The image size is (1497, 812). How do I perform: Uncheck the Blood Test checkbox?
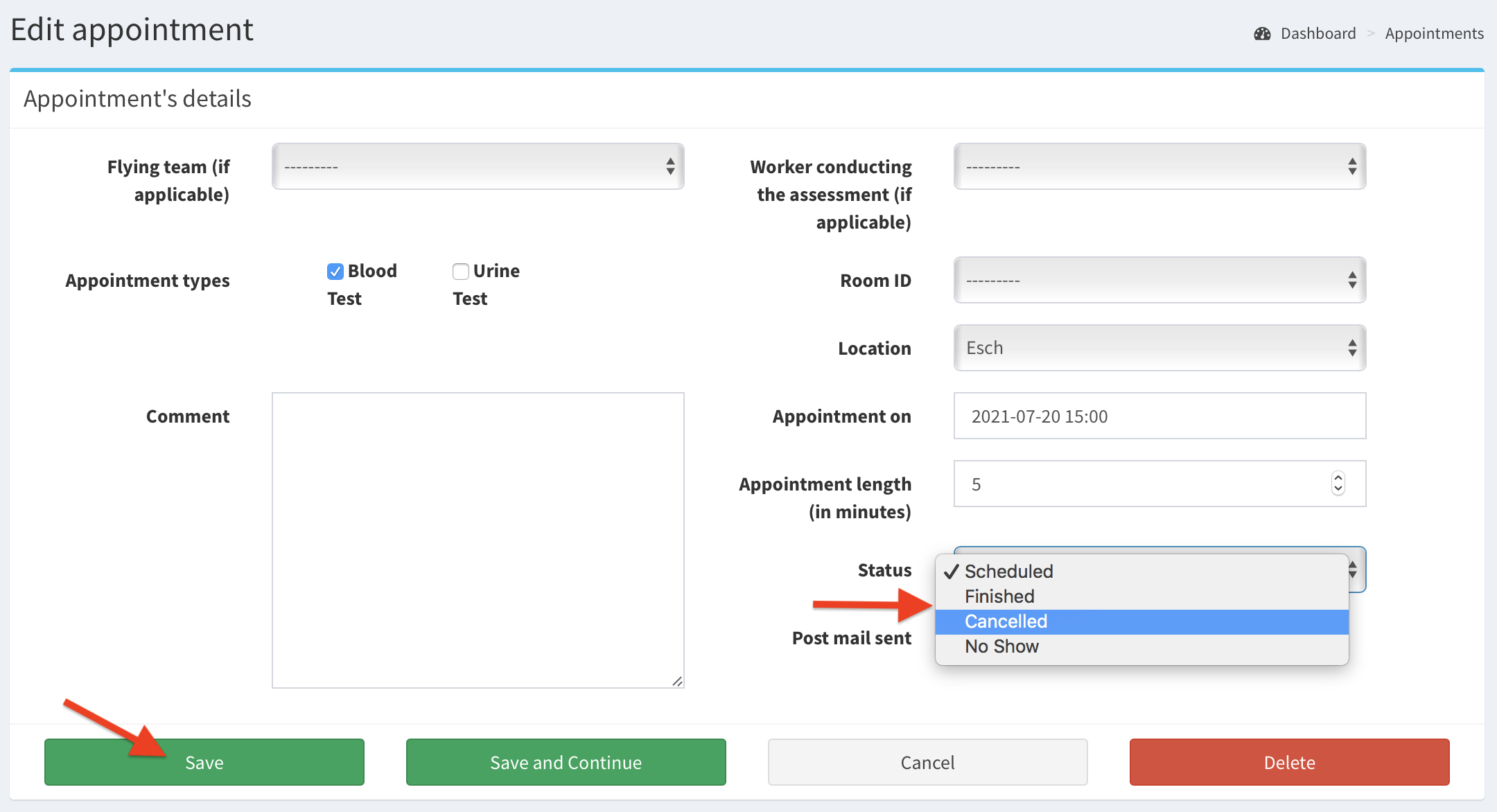(x=335, y=272)
